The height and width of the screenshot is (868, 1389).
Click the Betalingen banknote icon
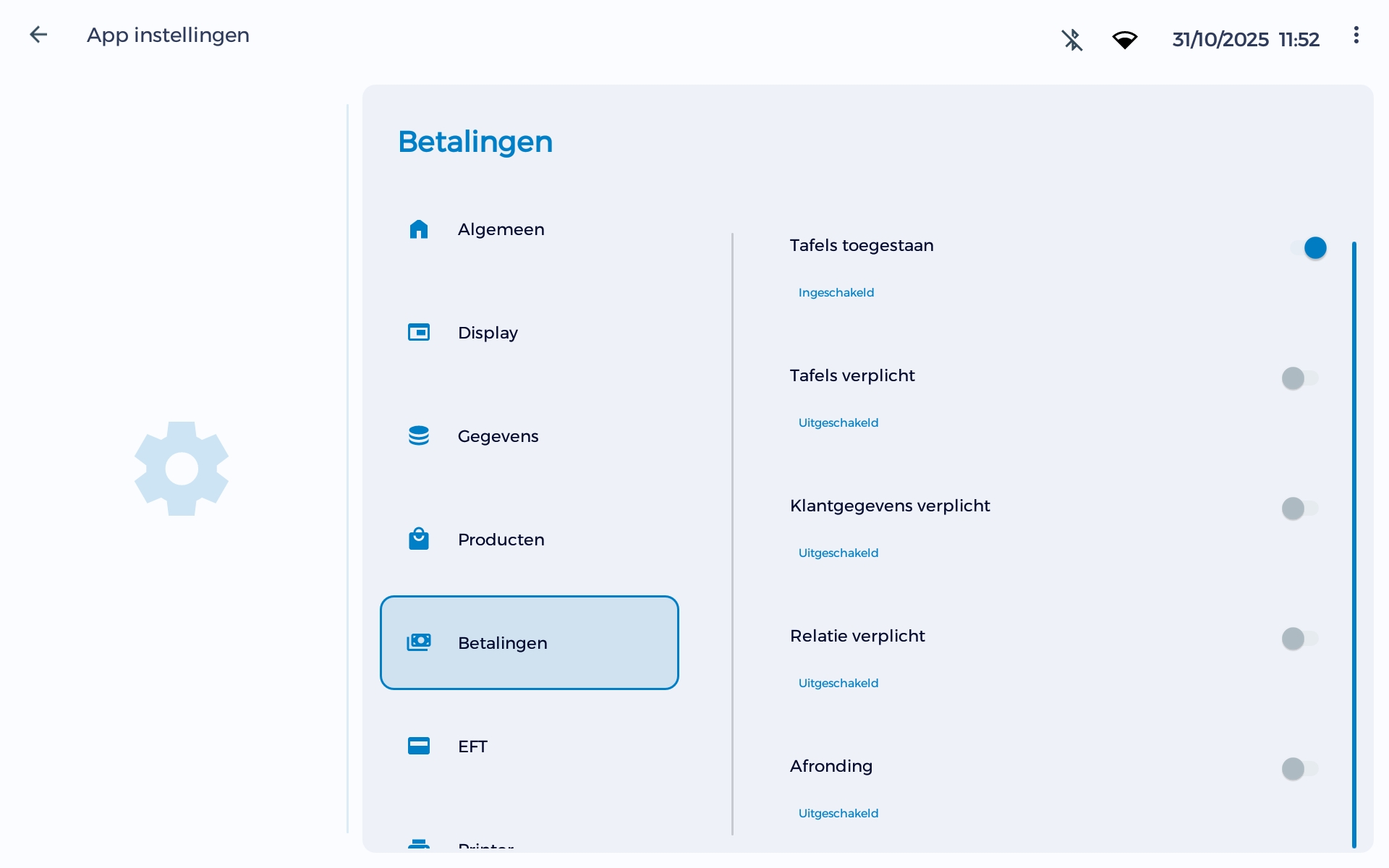coord(420,642)
